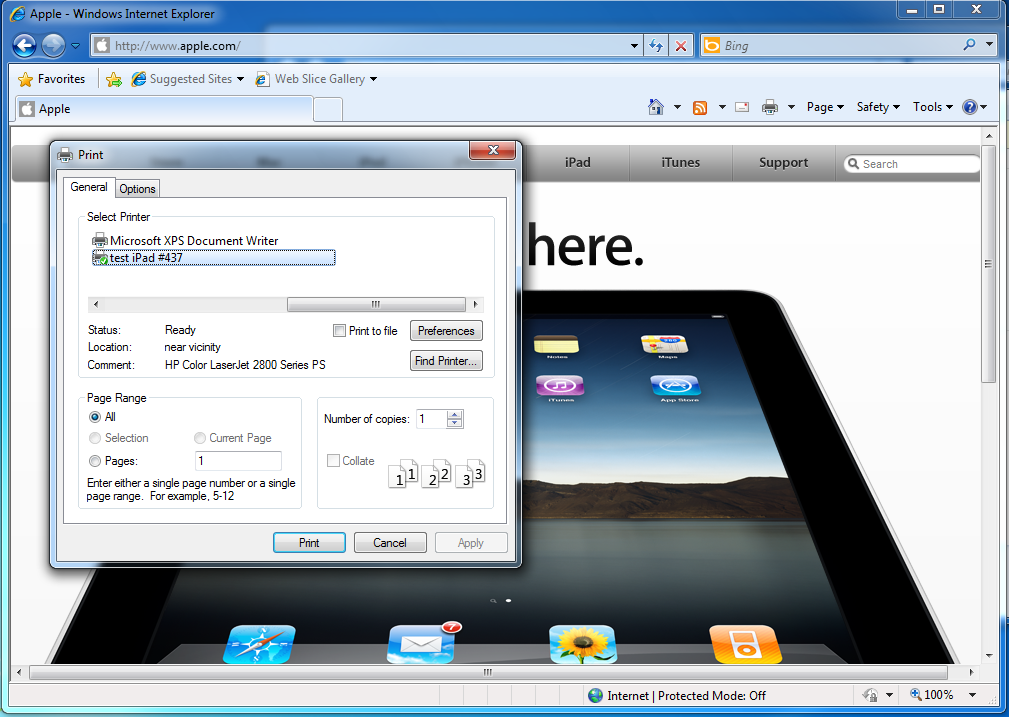The image size is (1009, 717).
Task: Check the Collate checkbox
Action: (333, 461)
